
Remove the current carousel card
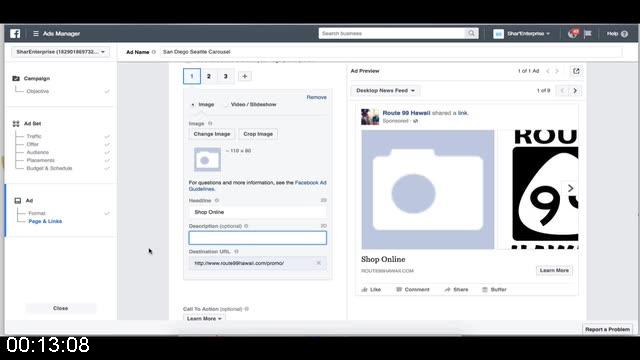point(316,97)
